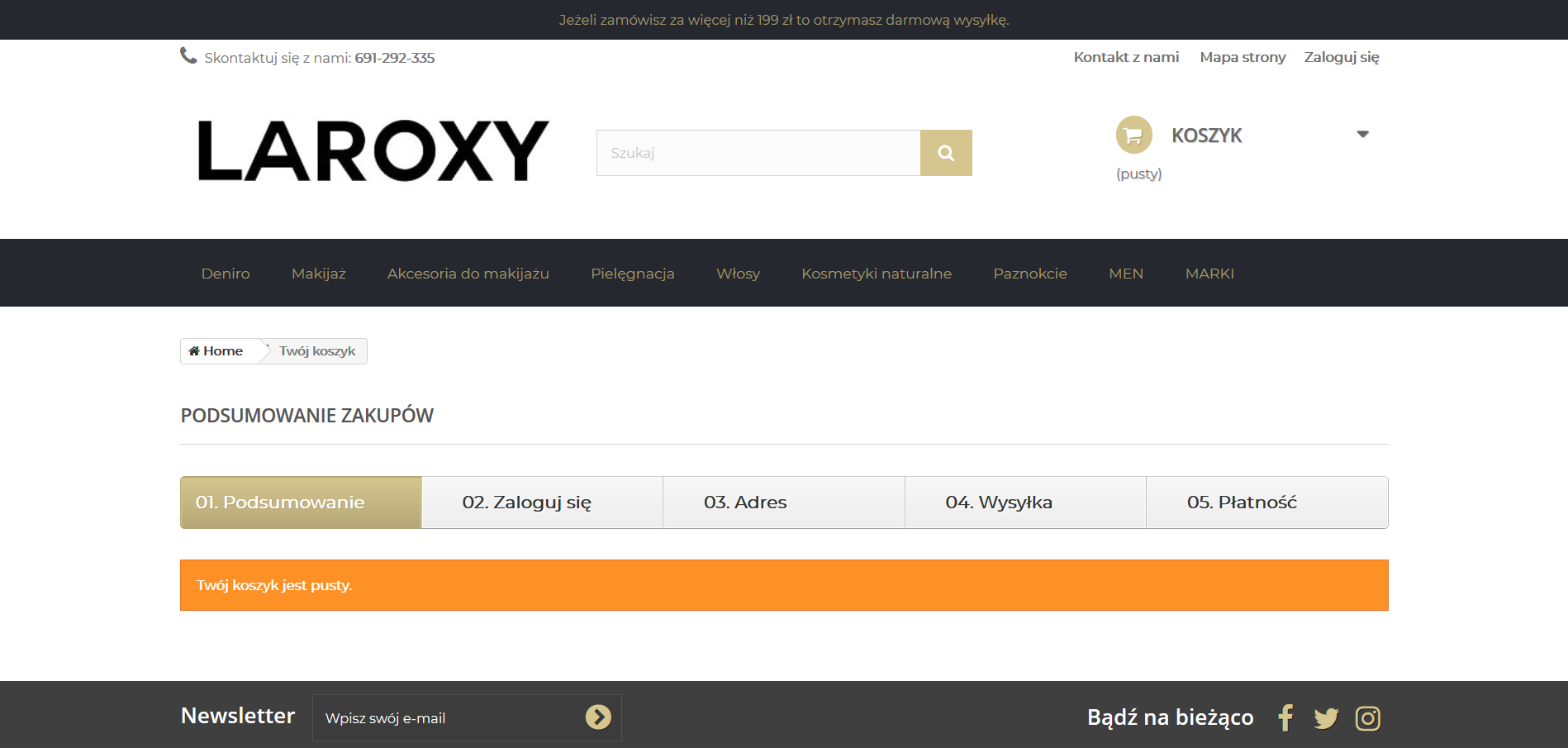
Task: Click the phone icon beside contact number
Action: tap(188, 55)
